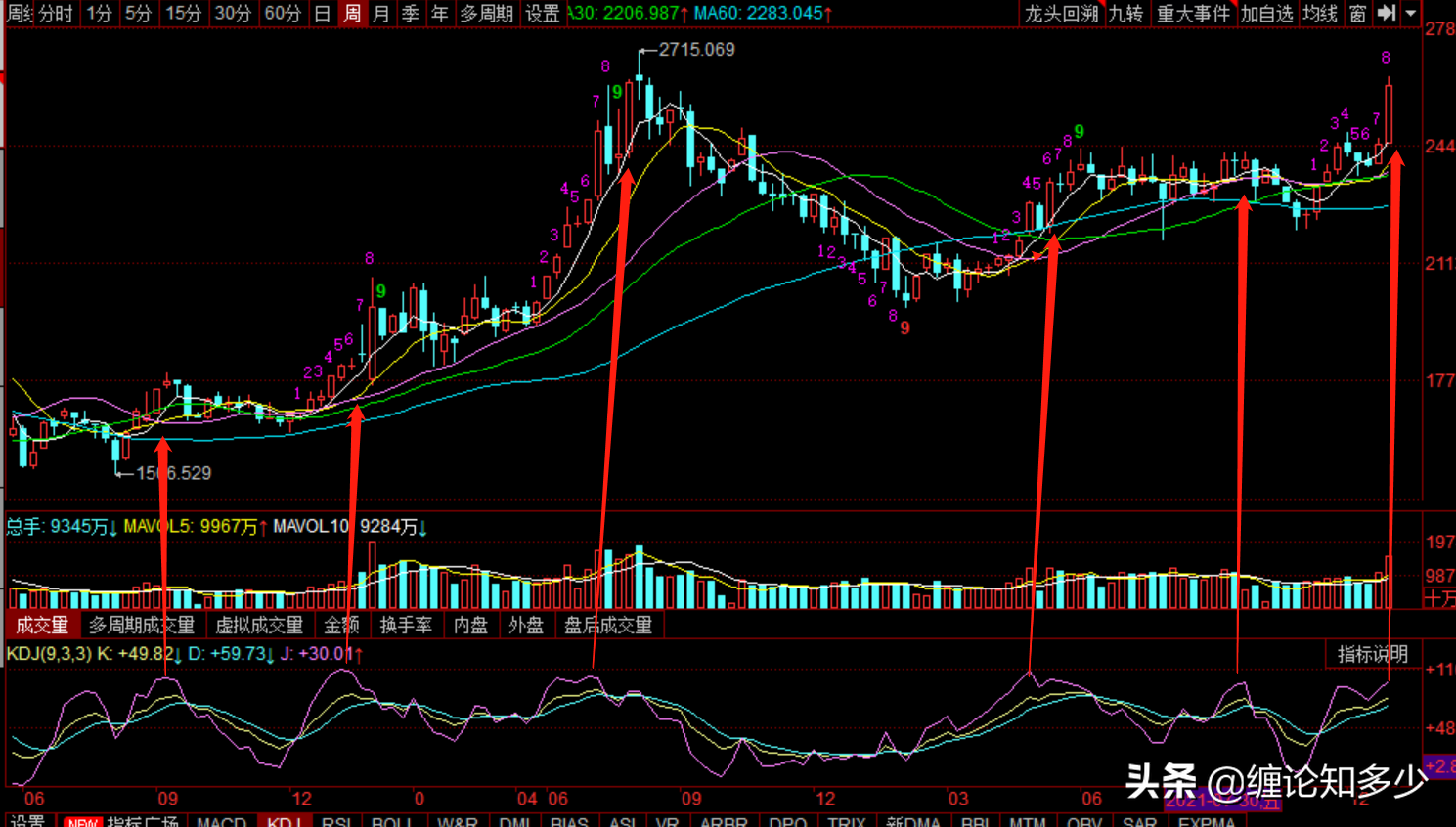
Task: Open the 重大事件 major events button
Action: 1193,13
